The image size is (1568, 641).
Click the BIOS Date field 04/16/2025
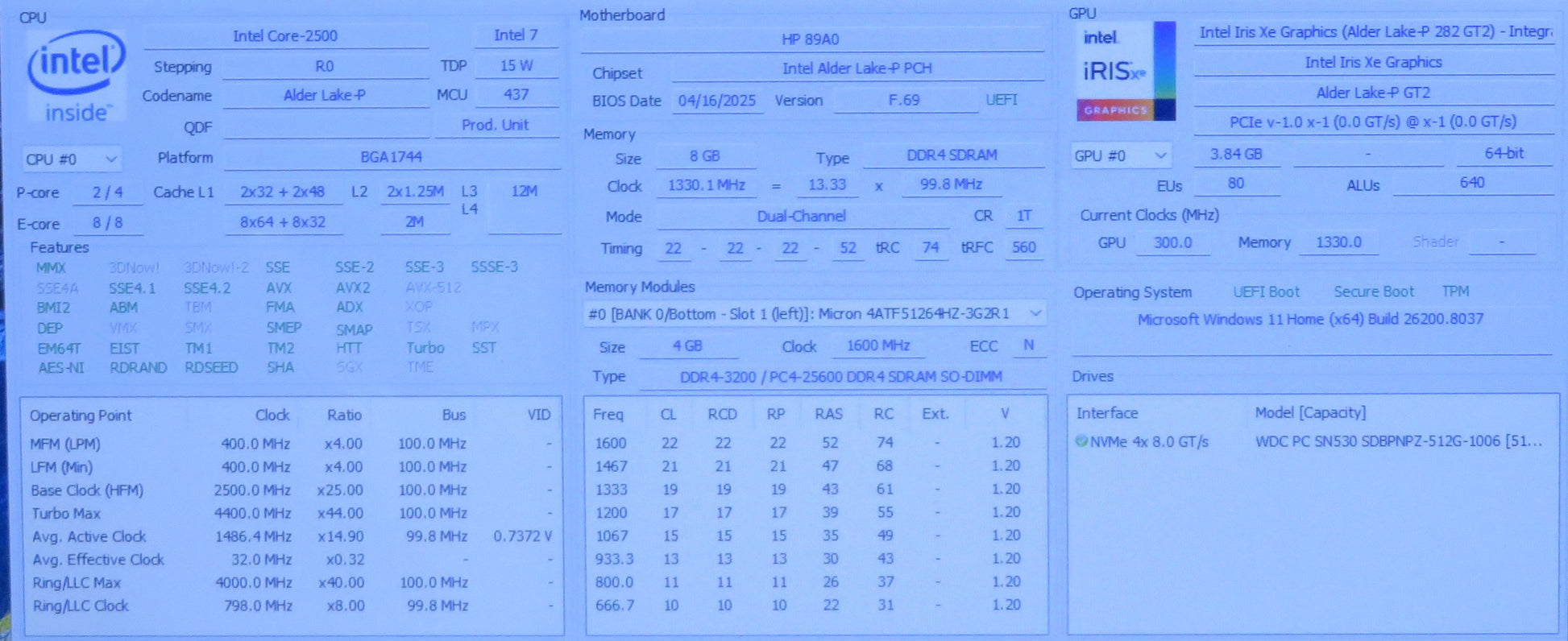pos(716,101)
